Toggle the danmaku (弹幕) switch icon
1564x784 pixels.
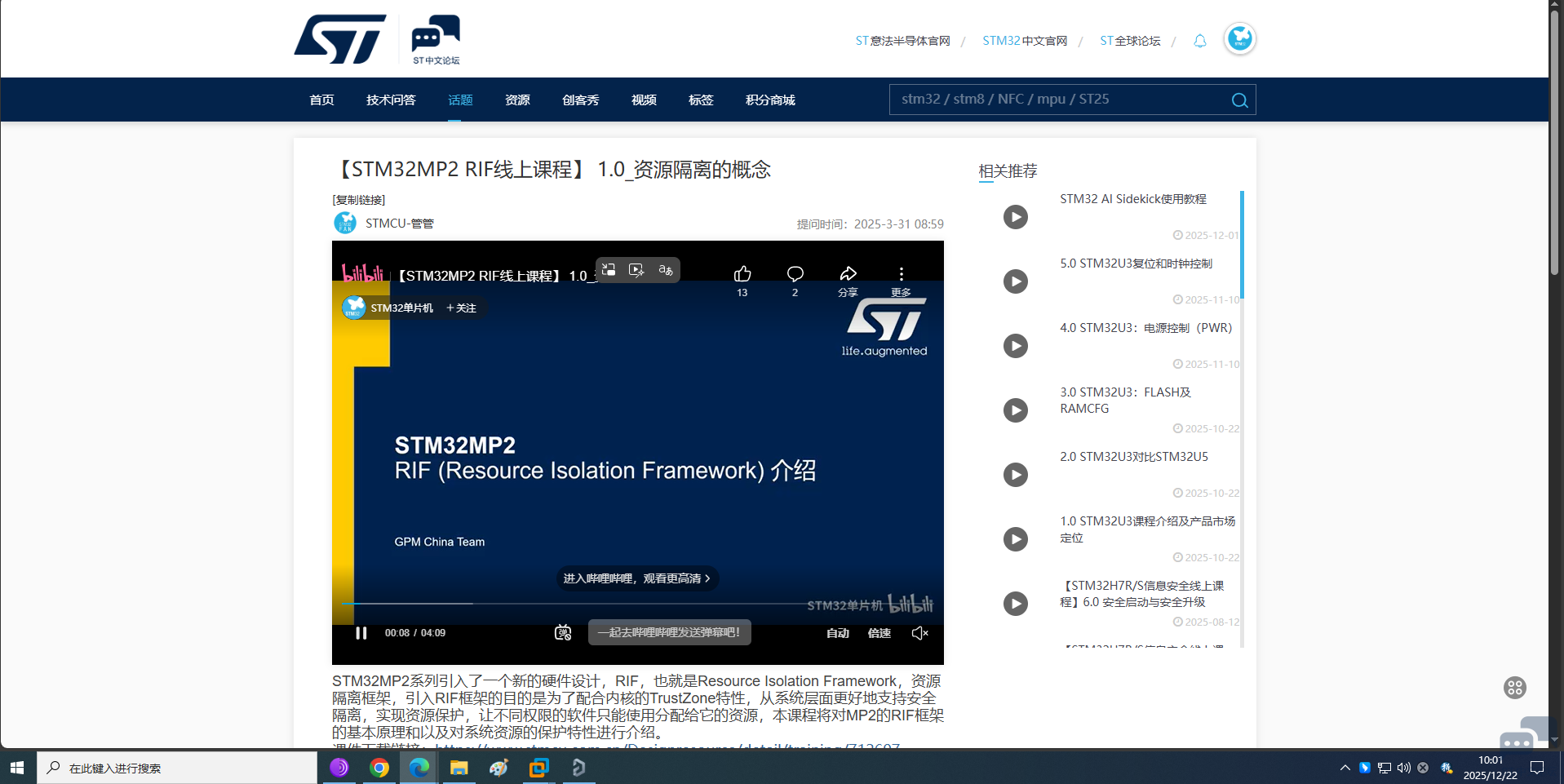563,633
